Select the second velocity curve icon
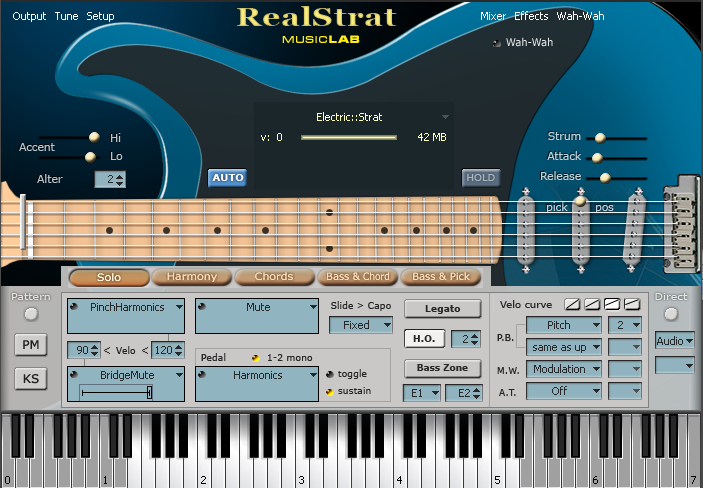 pos(592,305)
